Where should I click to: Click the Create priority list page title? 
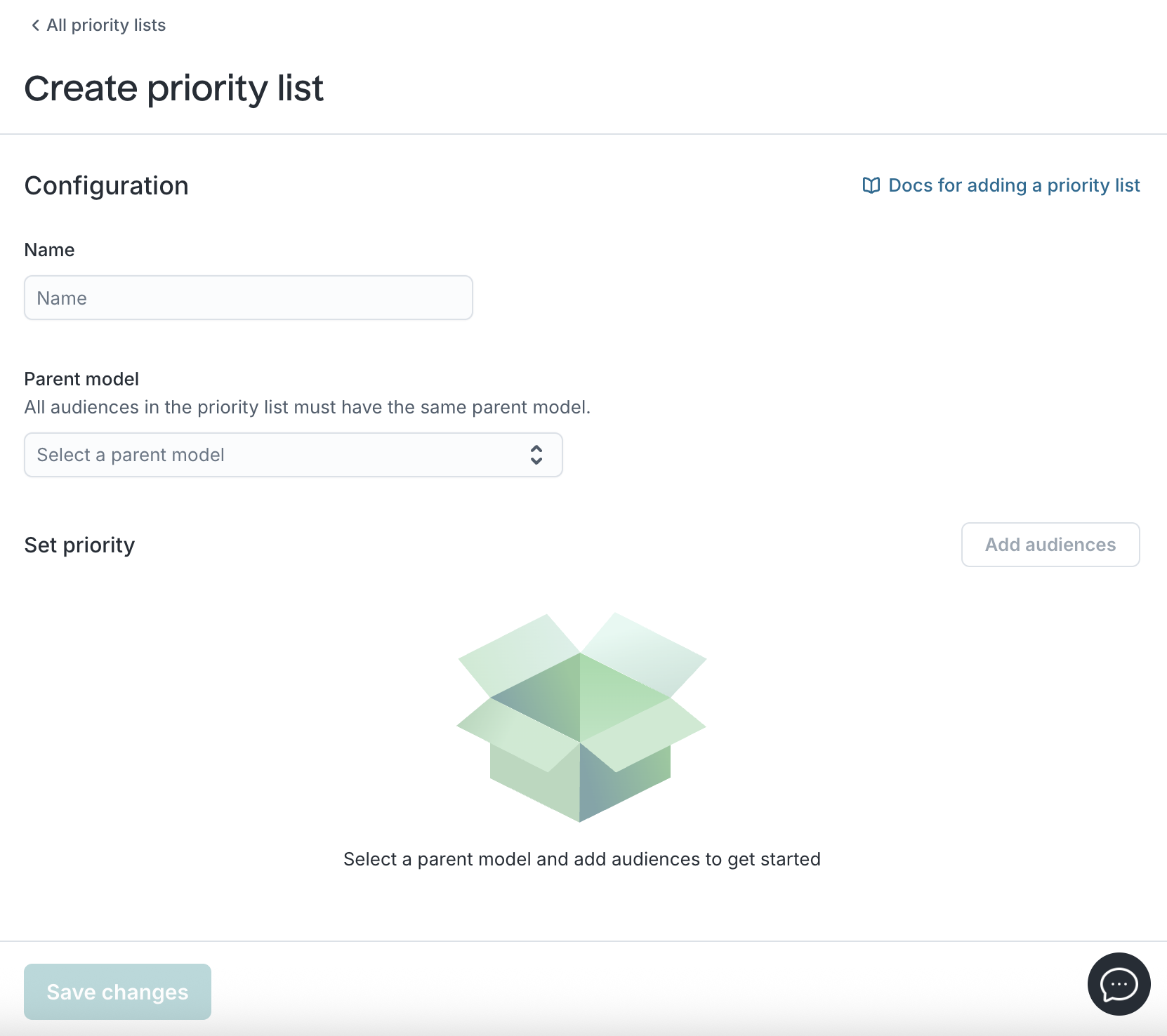pyautogui.click(x=173, y=88)
